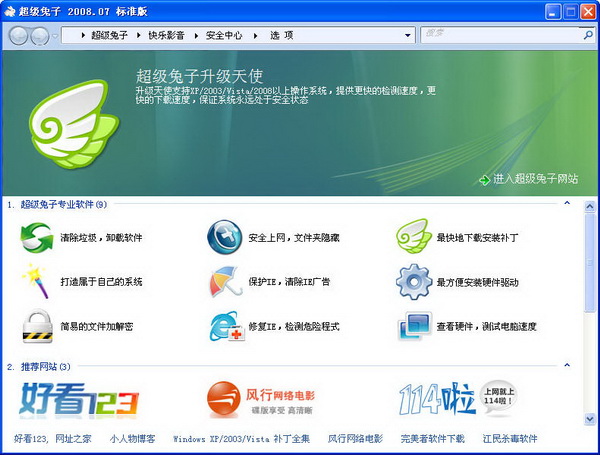Click the forward navigation arrow button
The height and width of the screenshot is (455, 600).
pyautogui.click(x=40, y=36)
